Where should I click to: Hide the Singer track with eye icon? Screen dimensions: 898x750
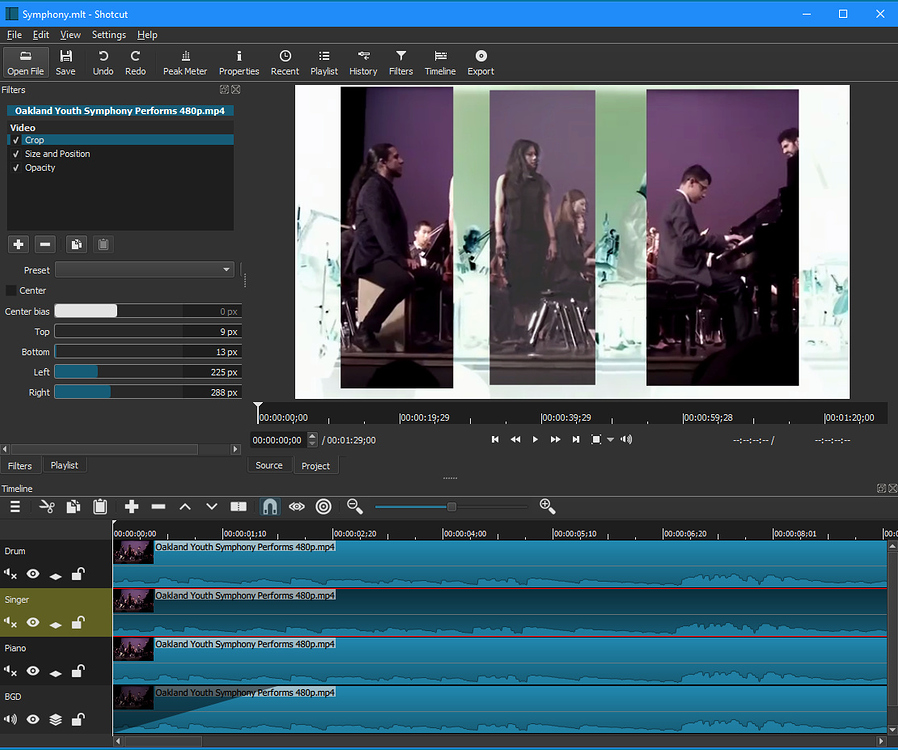point(33,622)
